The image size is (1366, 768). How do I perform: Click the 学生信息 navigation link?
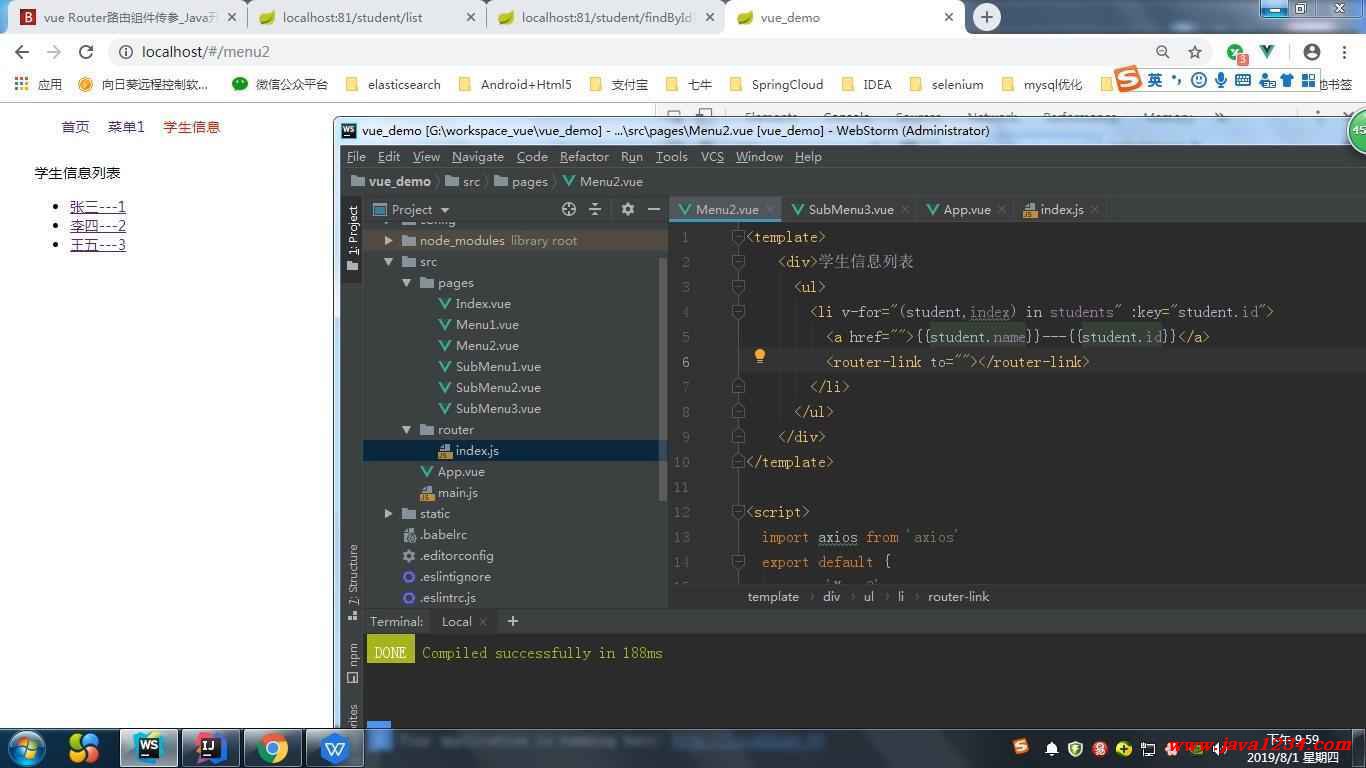[x=192, y=127]
